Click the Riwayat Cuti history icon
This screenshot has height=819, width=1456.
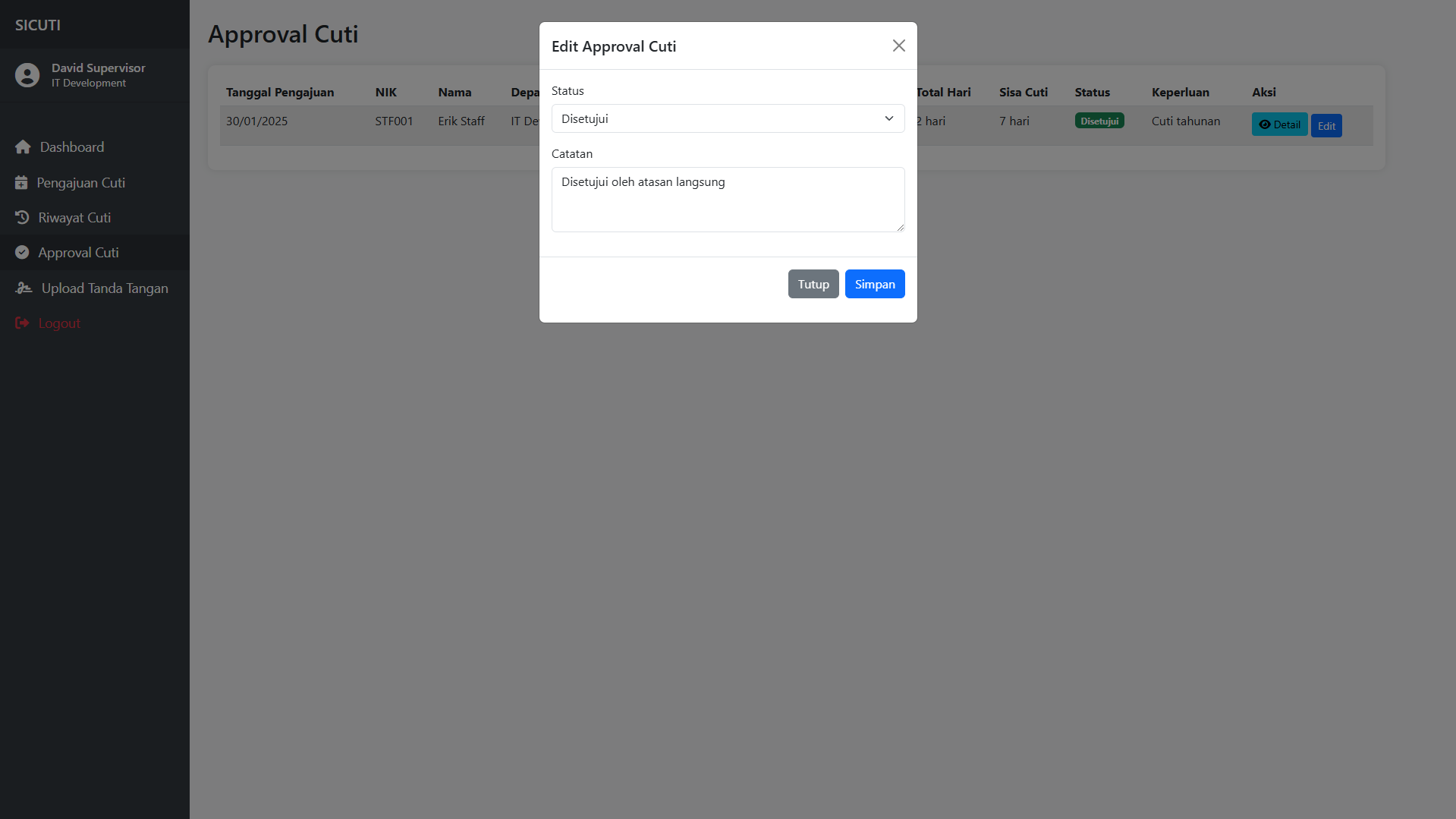(22, 218)
